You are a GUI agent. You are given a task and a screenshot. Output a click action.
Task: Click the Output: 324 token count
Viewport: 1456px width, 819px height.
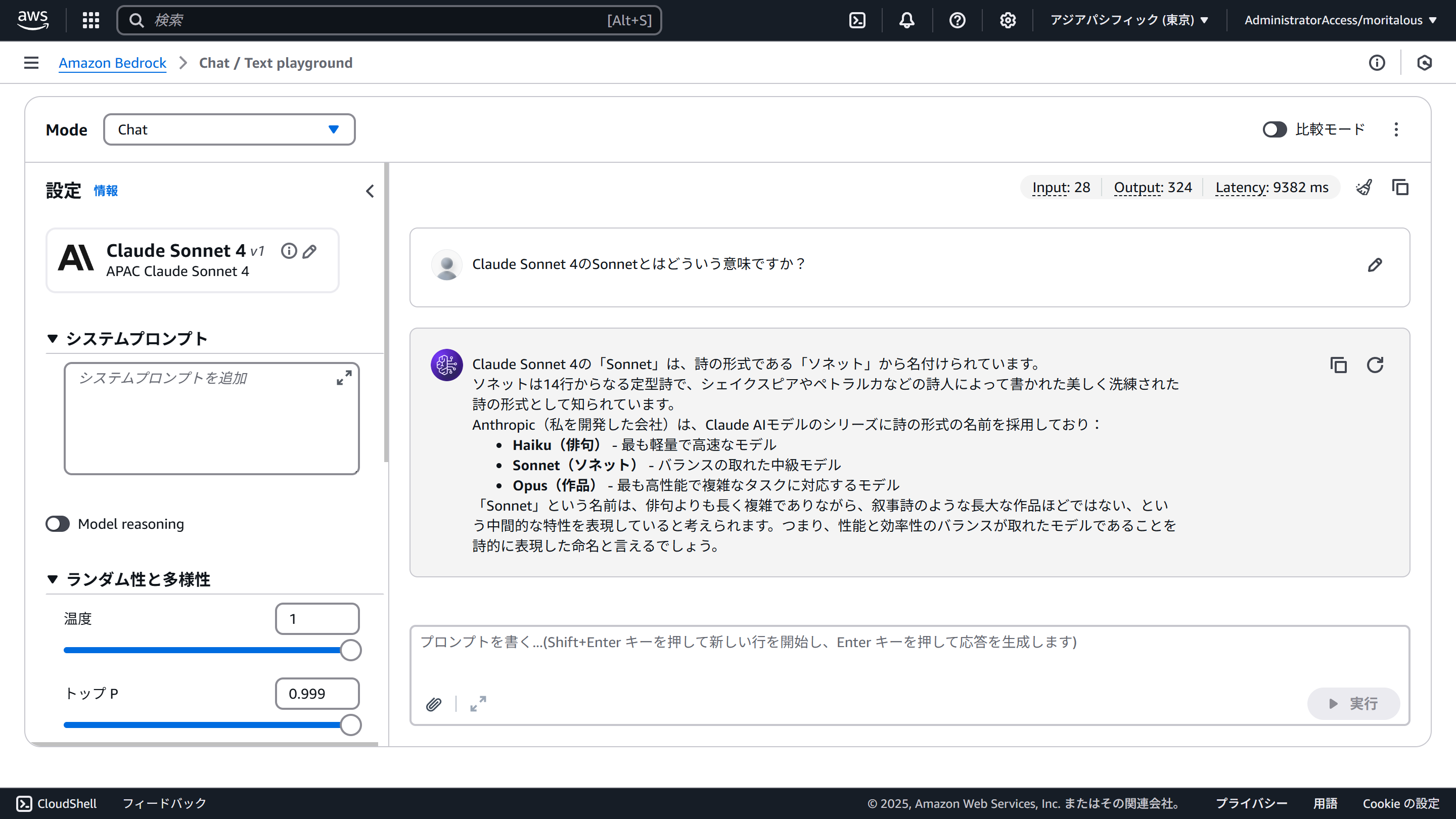(1153, 187)
